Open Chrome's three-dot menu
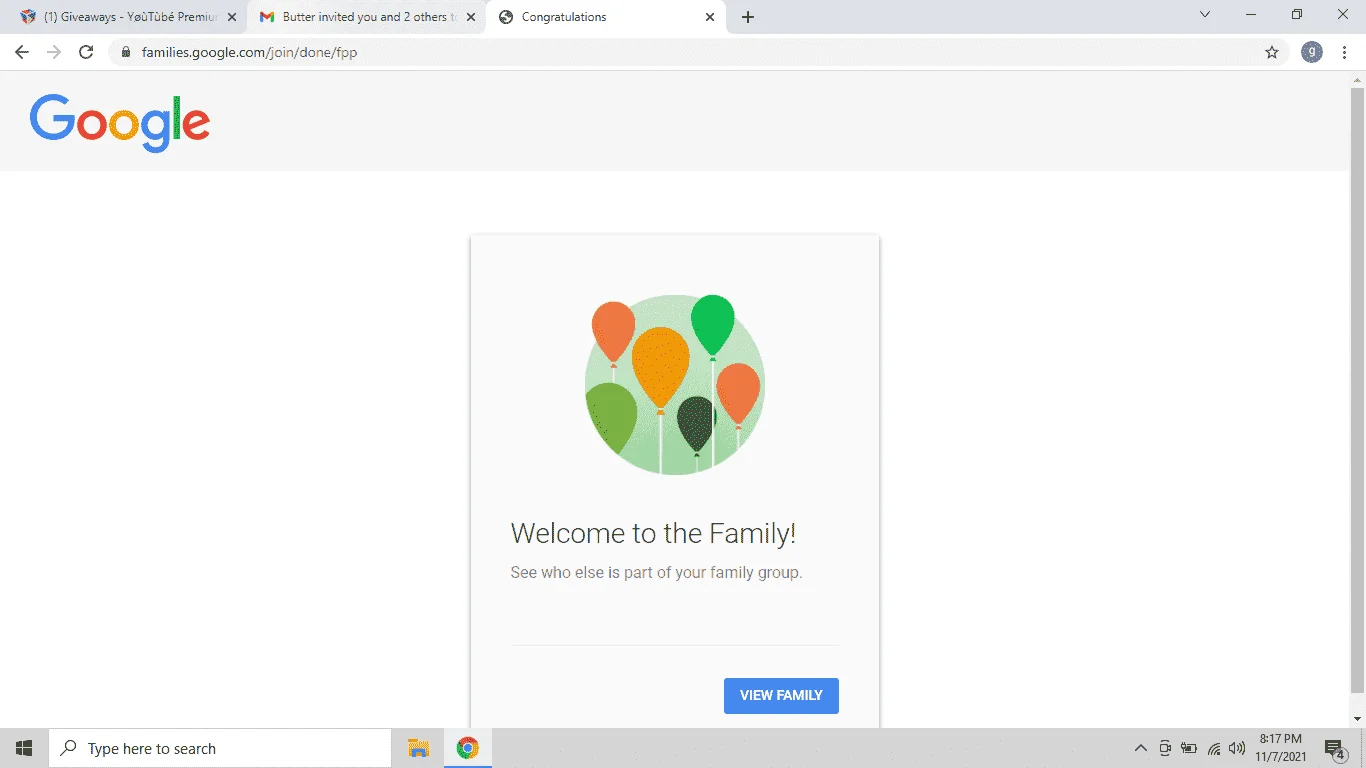The height and width of the screenshot is (768, 1366). point(1345,52)
